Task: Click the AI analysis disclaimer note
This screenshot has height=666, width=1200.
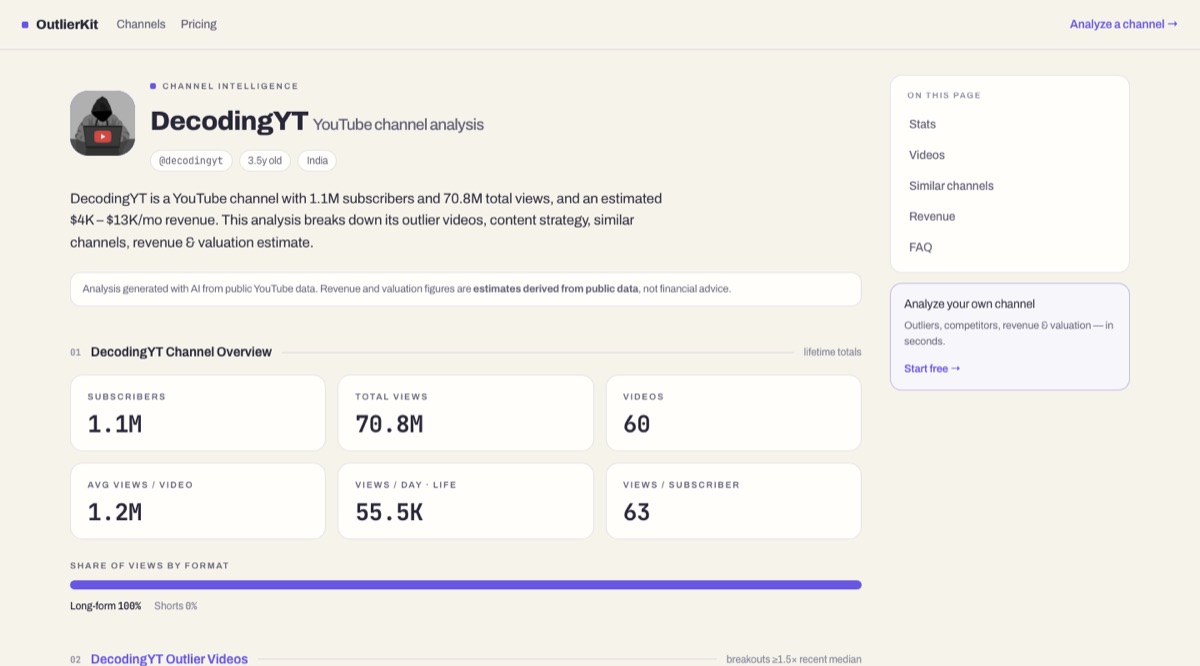Action: coord(466,289)
